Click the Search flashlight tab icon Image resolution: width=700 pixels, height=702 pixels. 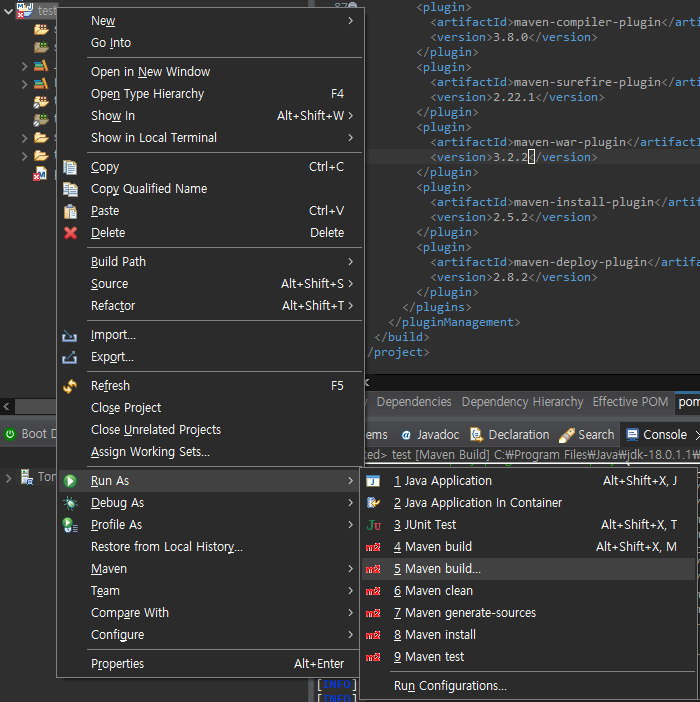567,435
